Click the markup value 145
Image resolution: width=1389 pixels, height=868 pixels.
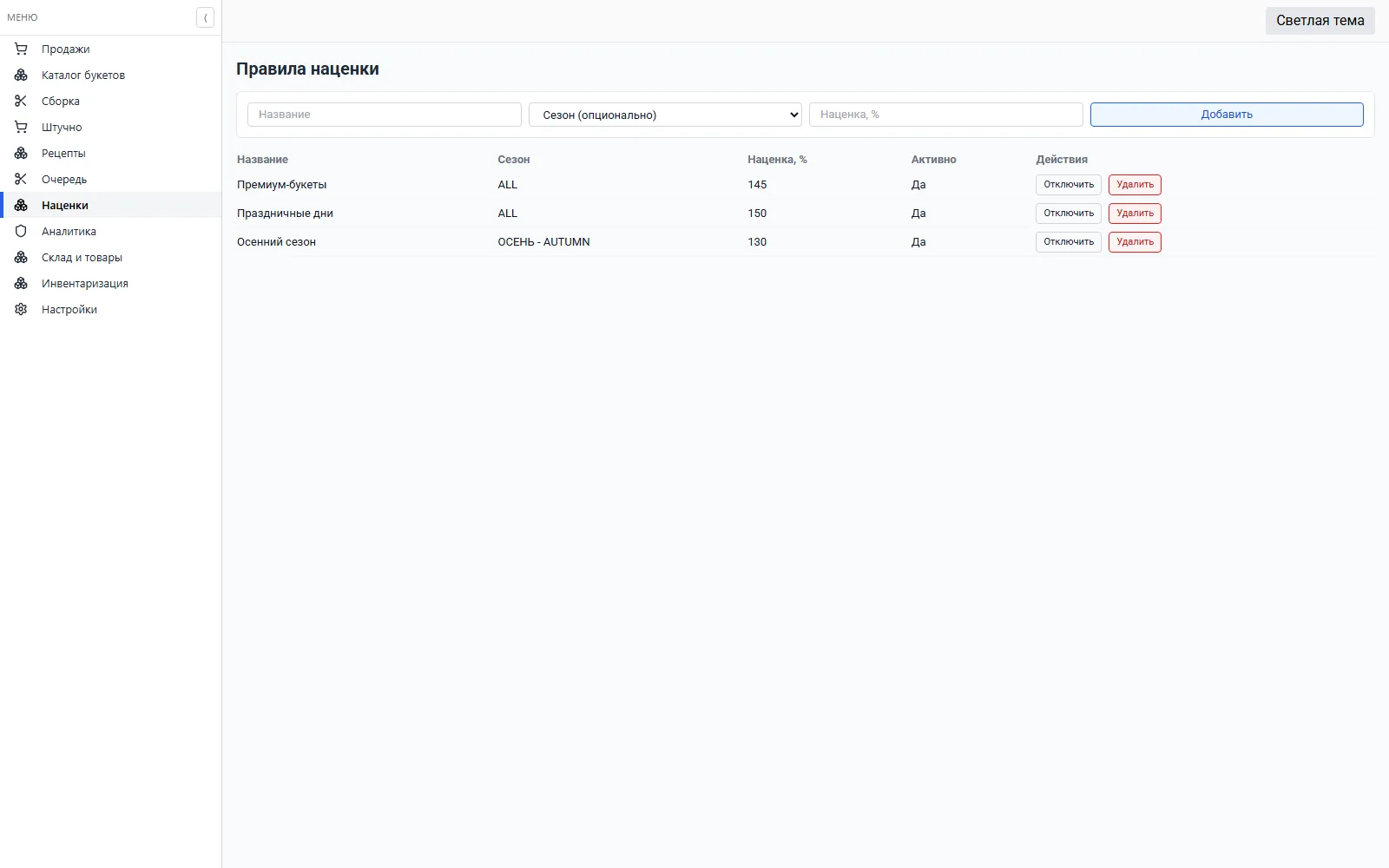757,185
